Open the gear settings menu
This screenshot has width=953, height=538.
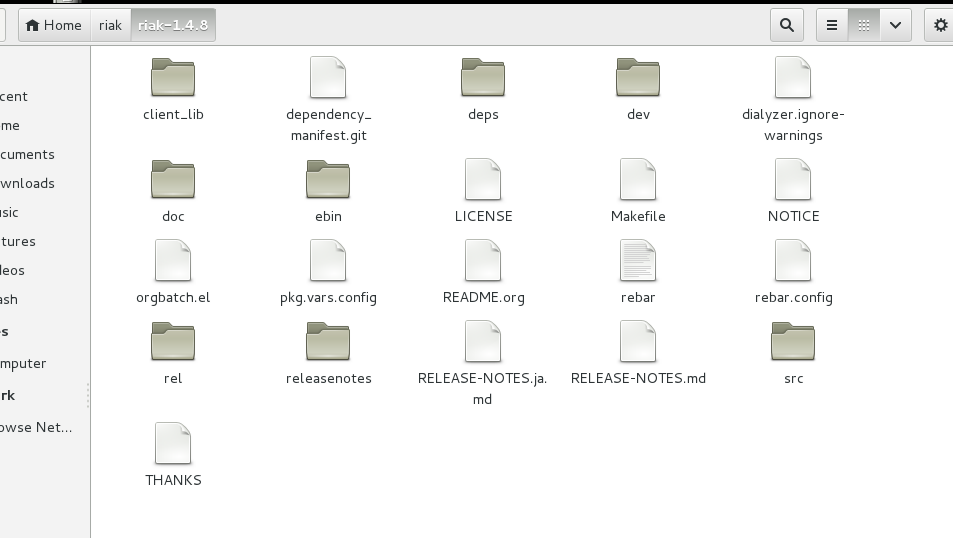pos(940,25)
